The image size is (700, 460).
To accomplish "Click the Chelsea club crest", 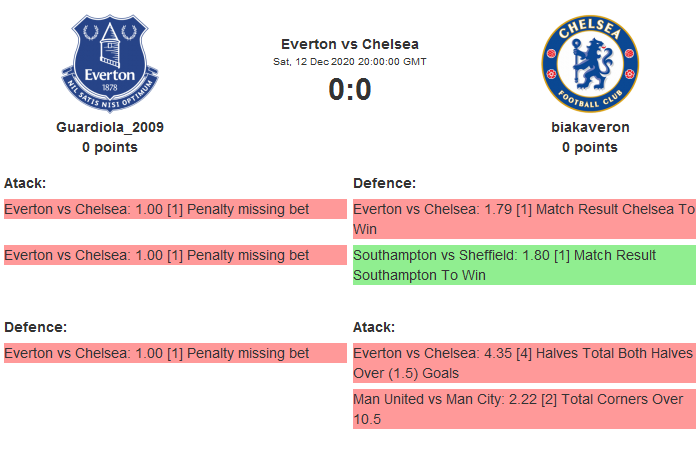I will tap(589, 63).
